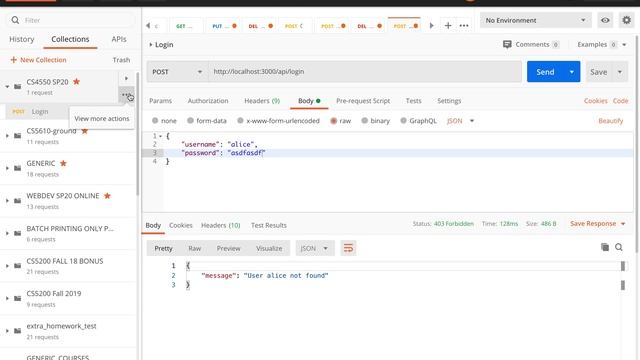Screen dimensions: 640x360
Task: Send the POST login request
Action: (x=545, y=72)
